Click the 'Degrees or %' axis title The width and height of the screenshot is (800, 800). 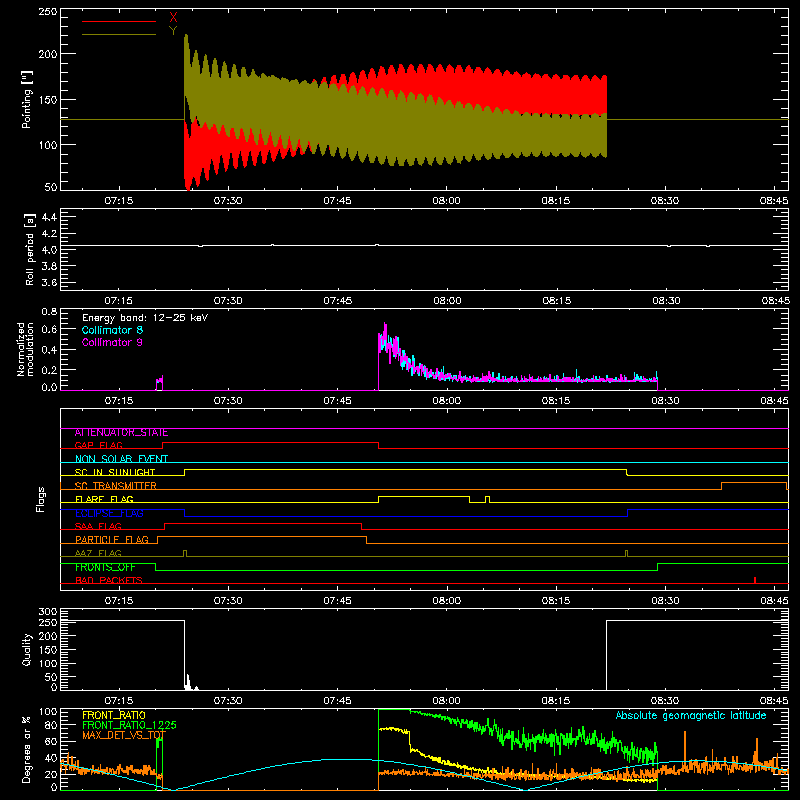(27, 749)
